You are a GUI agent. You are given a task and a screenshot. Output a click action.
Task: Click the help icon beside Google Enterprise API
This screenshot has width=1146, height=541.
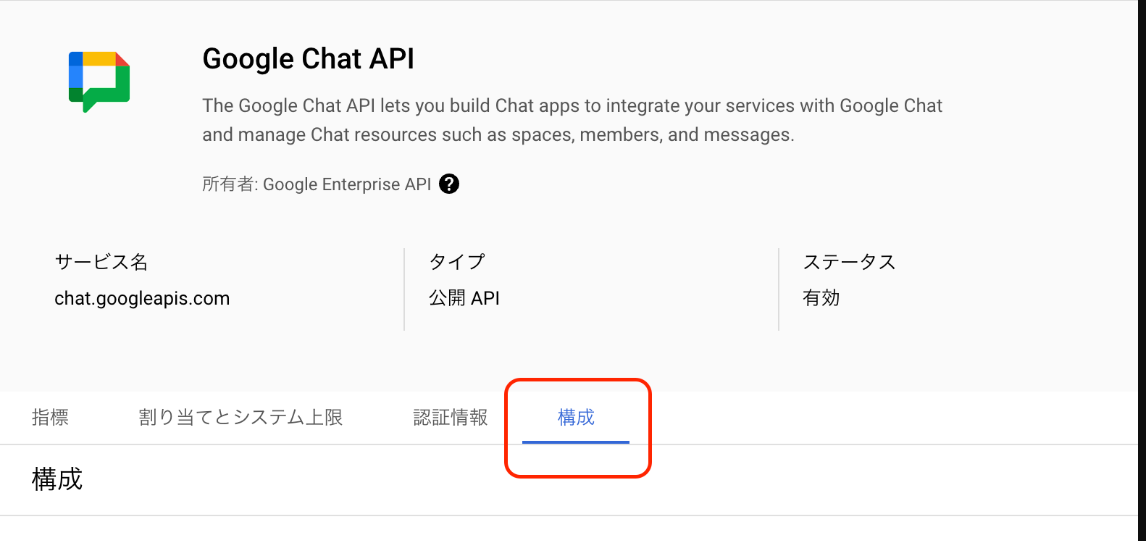449,184
